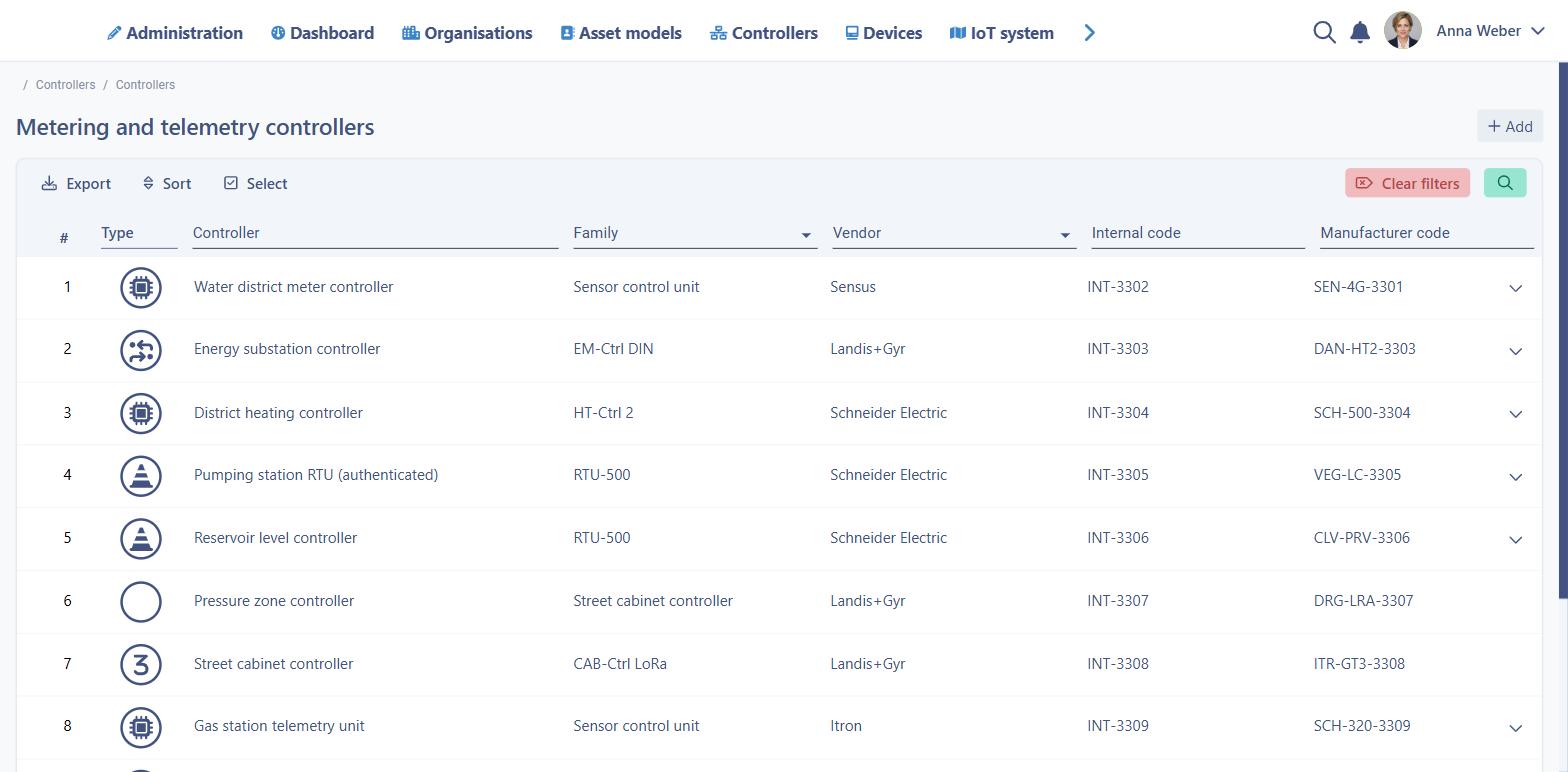
Task: Open Pressure zone controller entry
Action: [274, 601]
